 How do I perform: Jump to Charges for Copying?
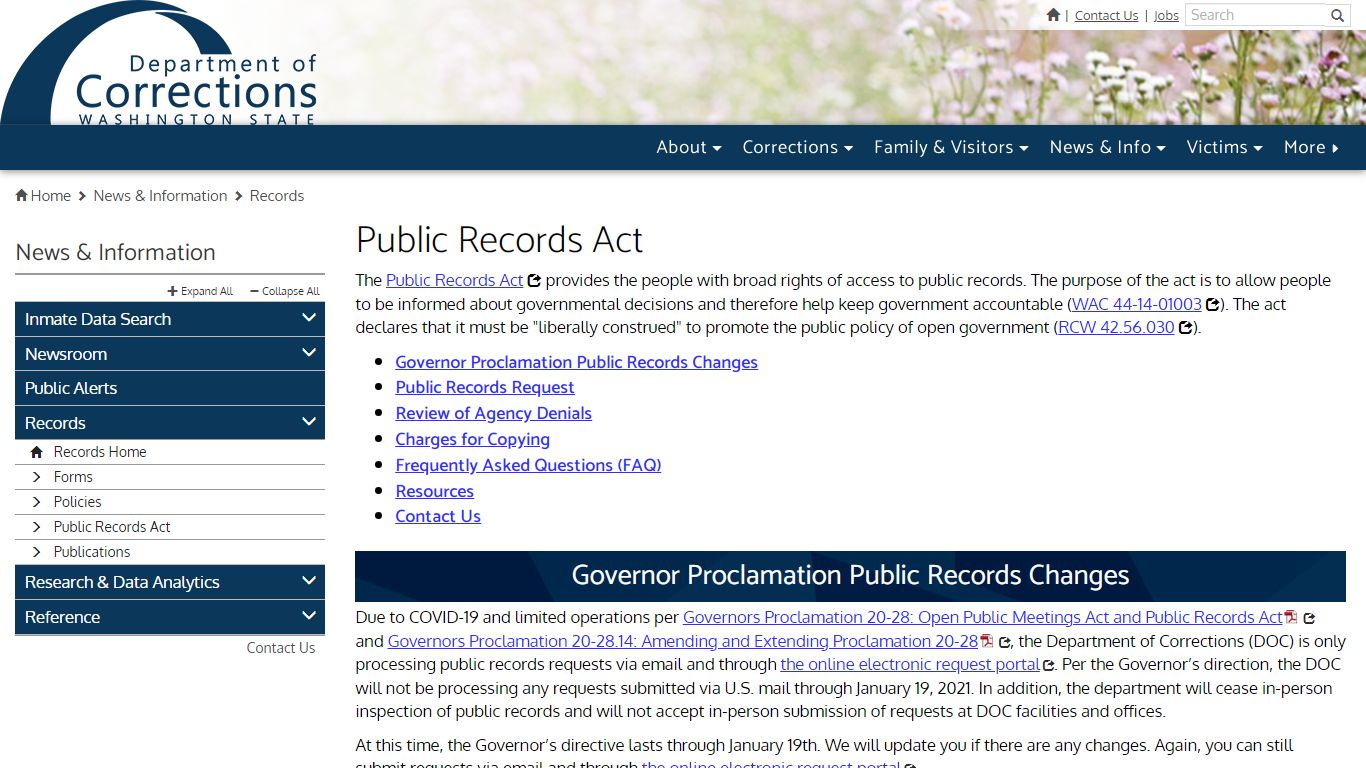472,439
